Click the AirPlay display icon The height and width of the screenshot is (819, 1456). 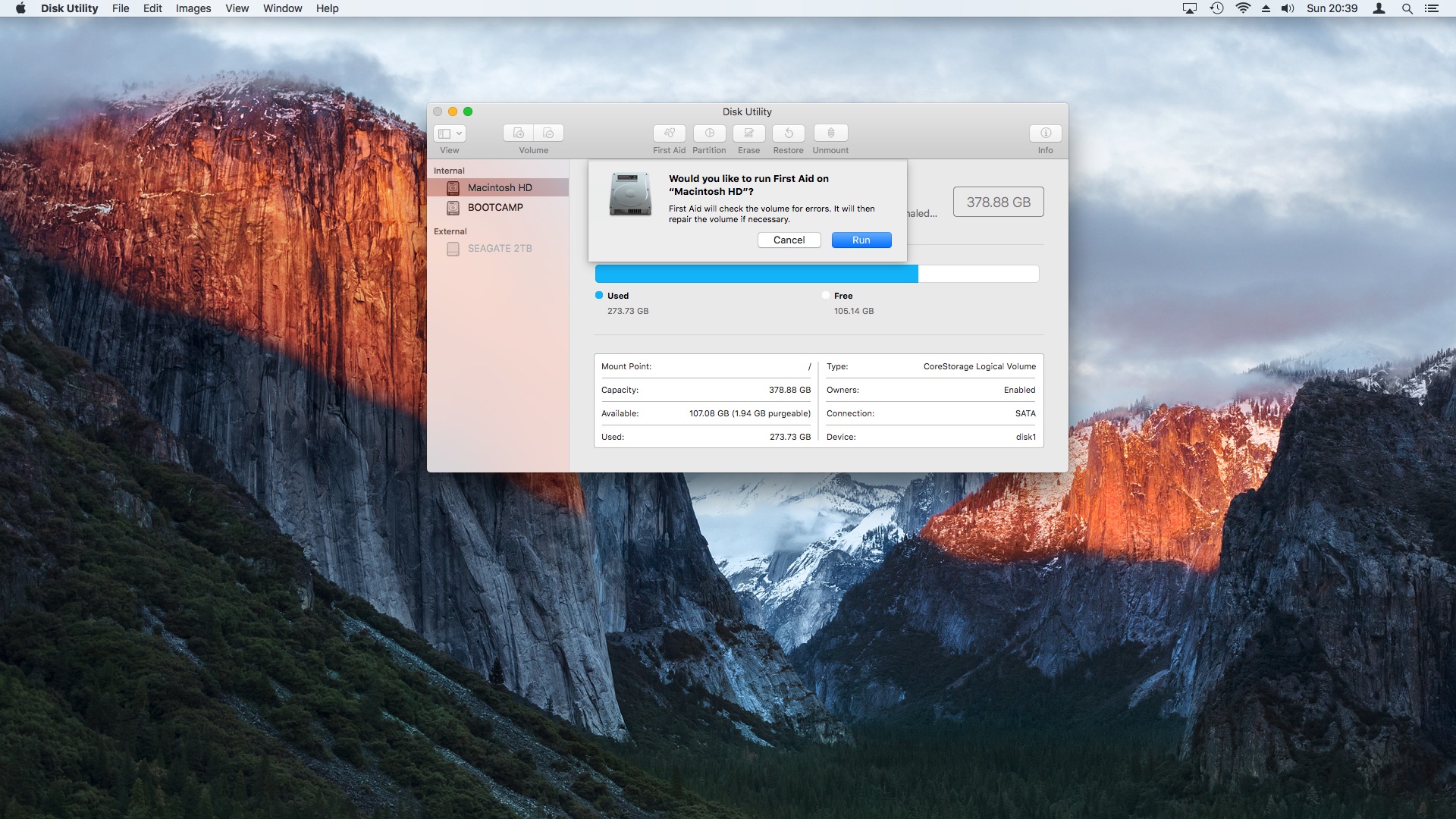click(1190, 8)
